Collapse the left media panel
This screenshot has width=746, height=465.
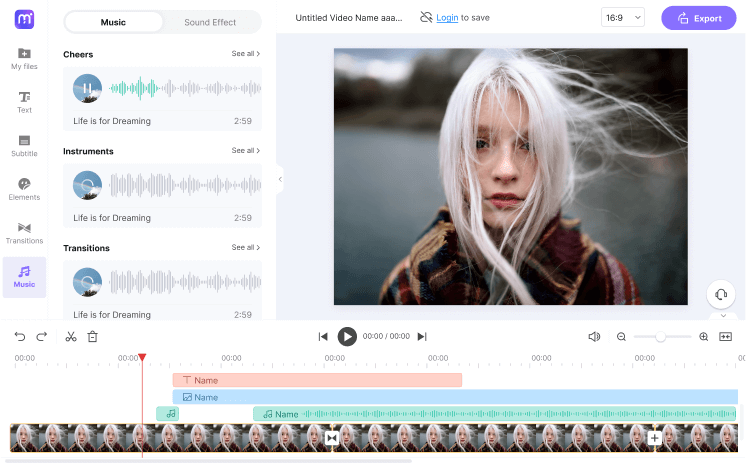click(280, 179)
